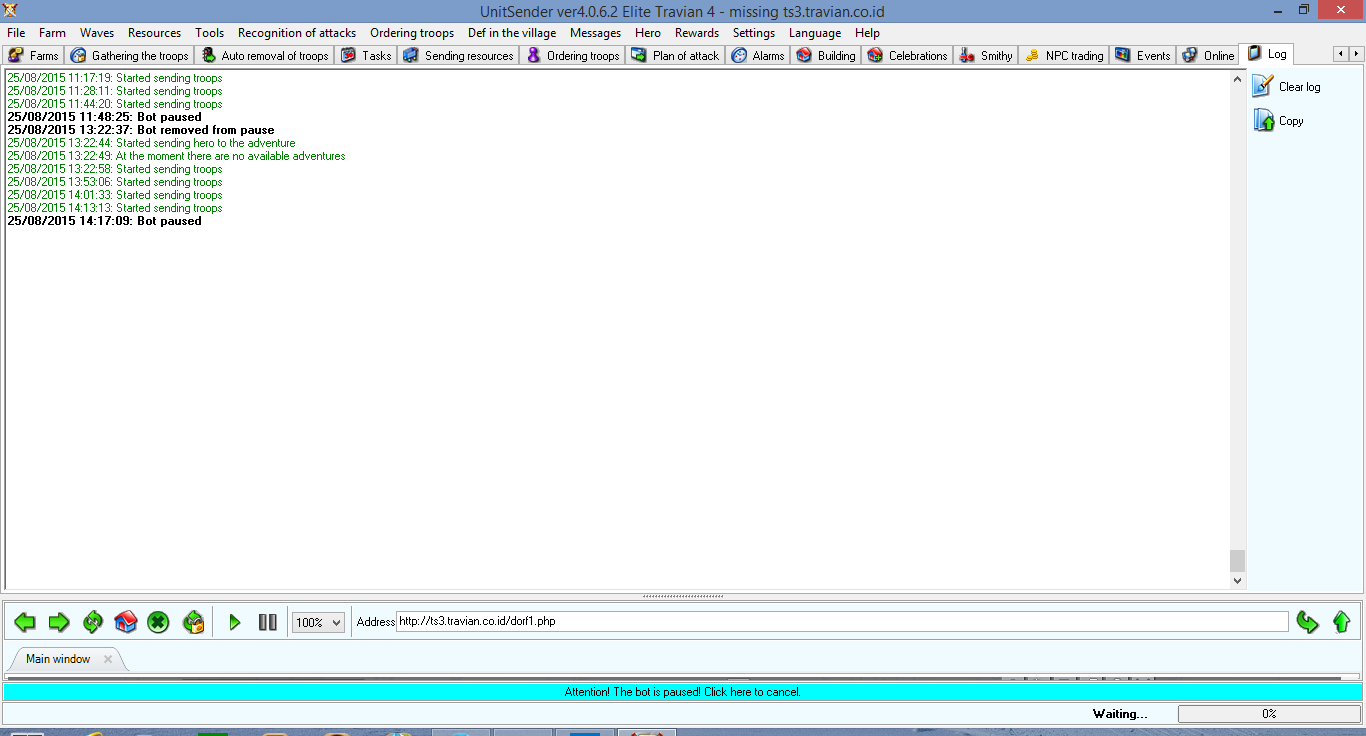Open the Celebrations tab
Image resolution: width=1366 pixels, height=736 pixels.
(908, 56)
